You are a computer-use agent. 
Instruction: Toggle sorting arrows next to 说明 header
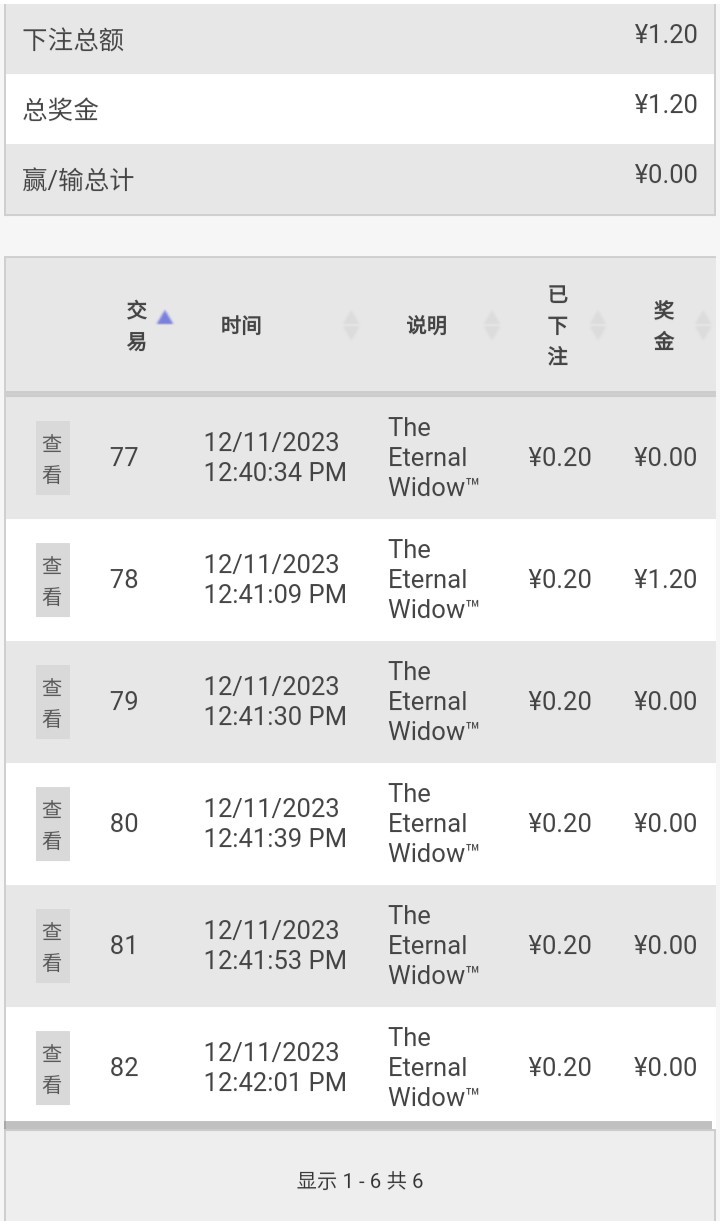pos(492,325)
